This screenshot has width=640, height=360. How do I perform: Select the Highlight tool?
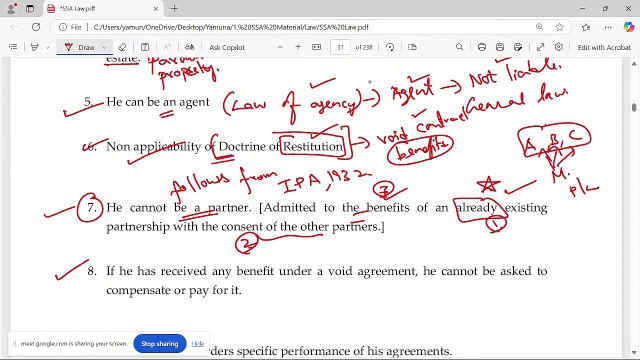point(35,47)
